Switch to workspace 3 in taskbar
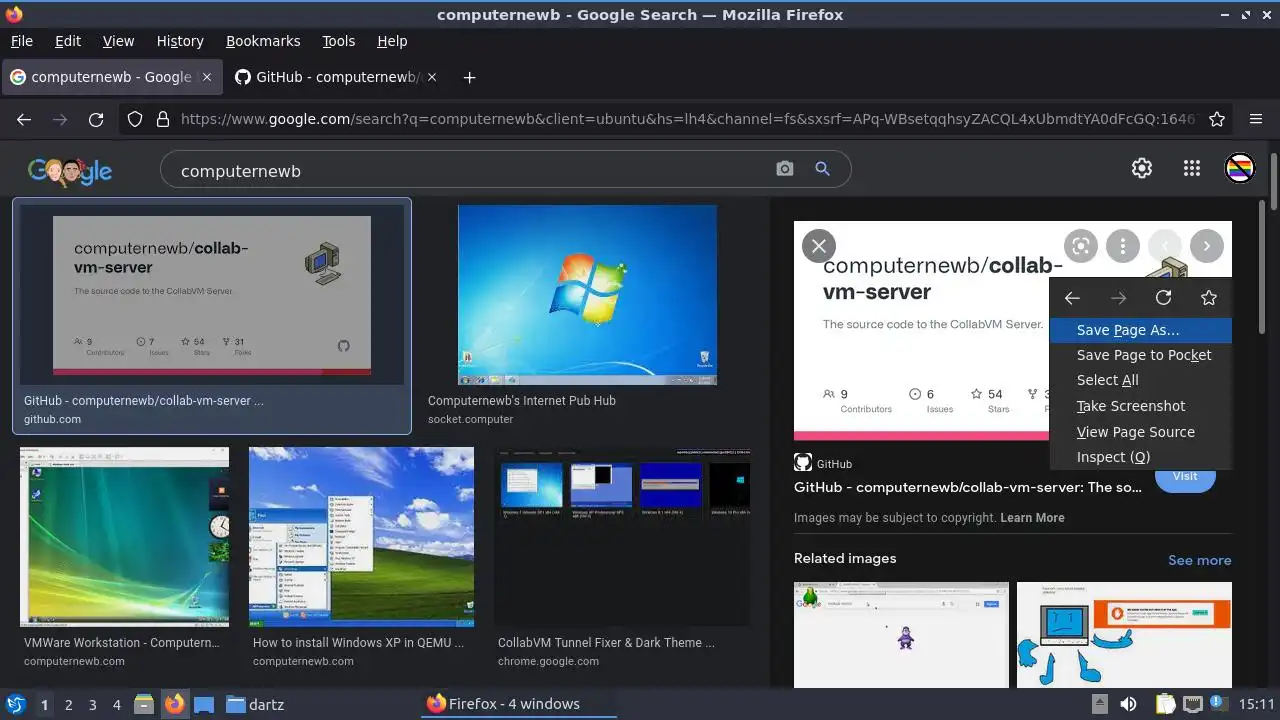The width and height of the screenshot is (1280, 720). click(92, 704)
